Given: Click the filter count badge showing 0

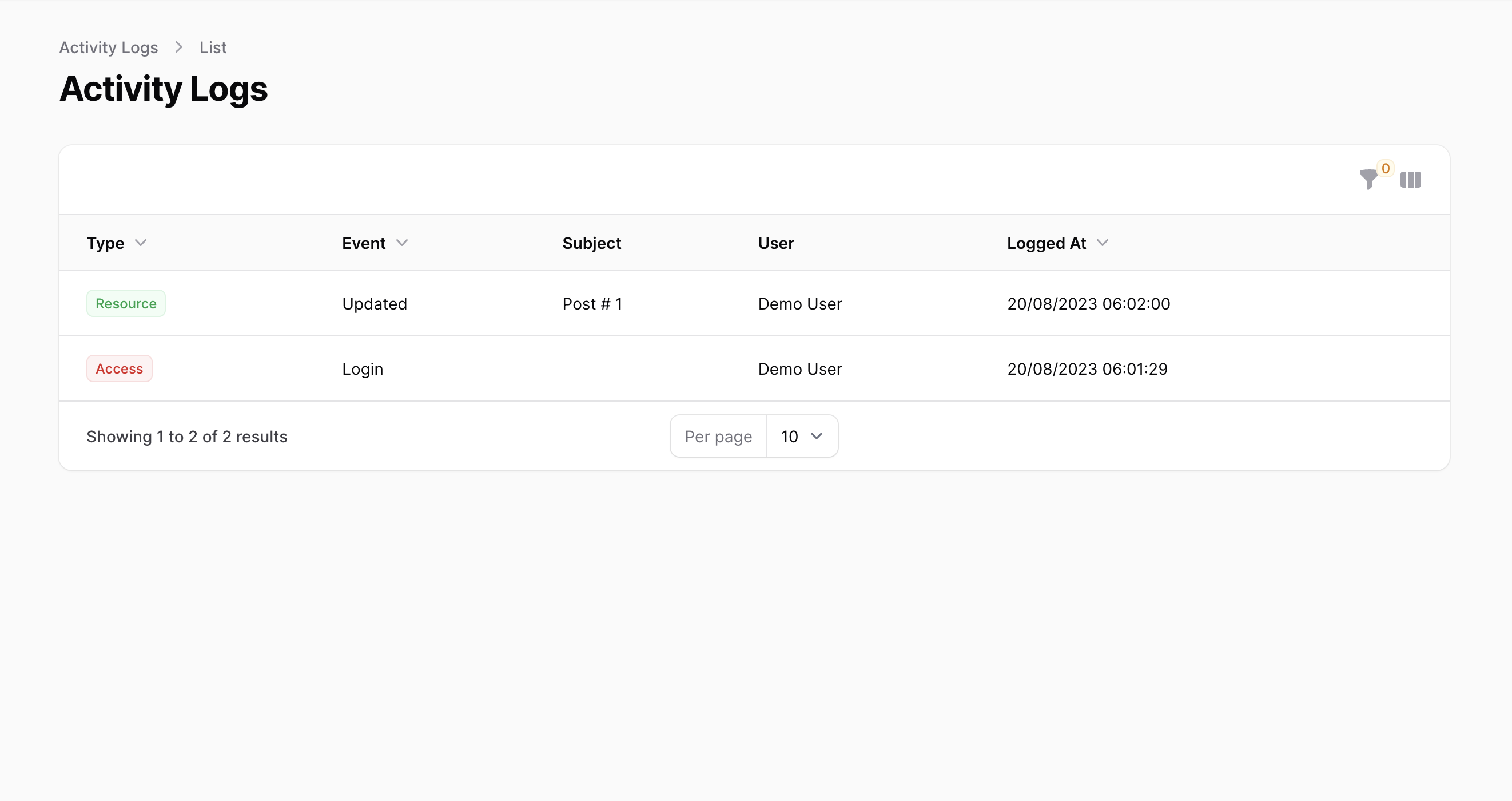Looking at the screenshot, I should 1386,168.
